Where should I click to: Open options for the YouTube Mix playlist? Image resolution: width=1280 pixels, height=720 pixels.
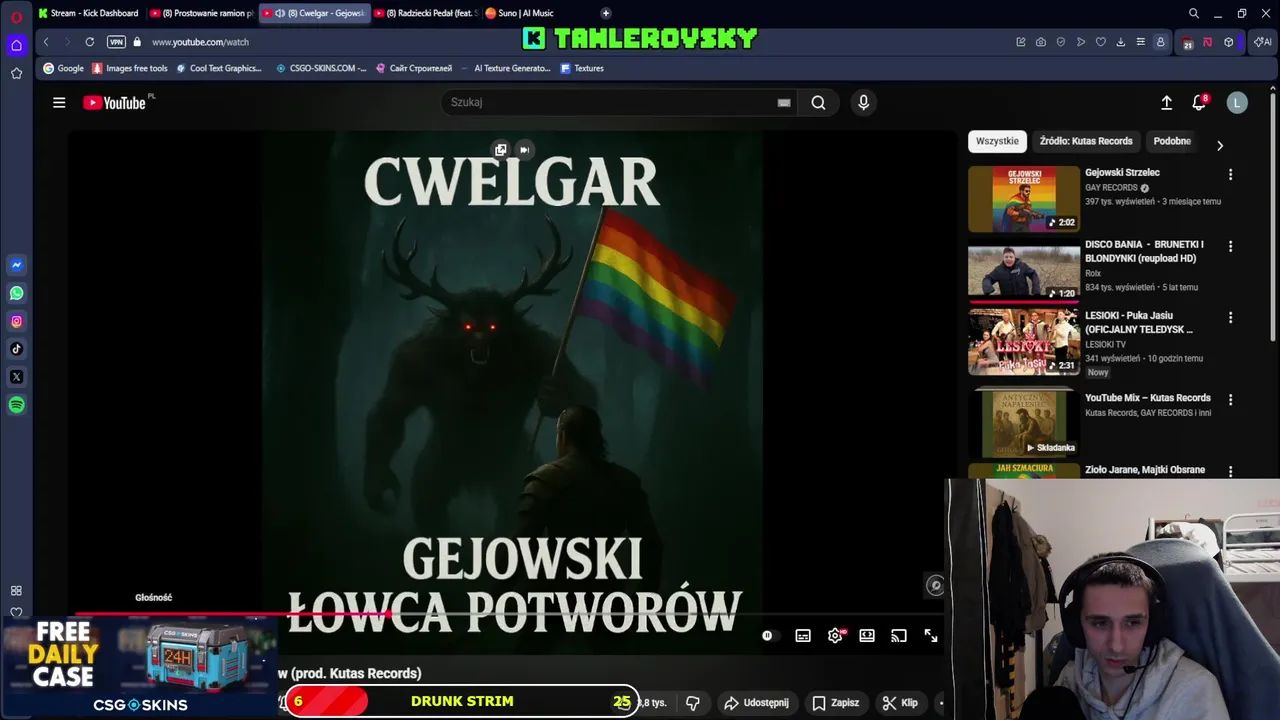[x=1230, y=399]
